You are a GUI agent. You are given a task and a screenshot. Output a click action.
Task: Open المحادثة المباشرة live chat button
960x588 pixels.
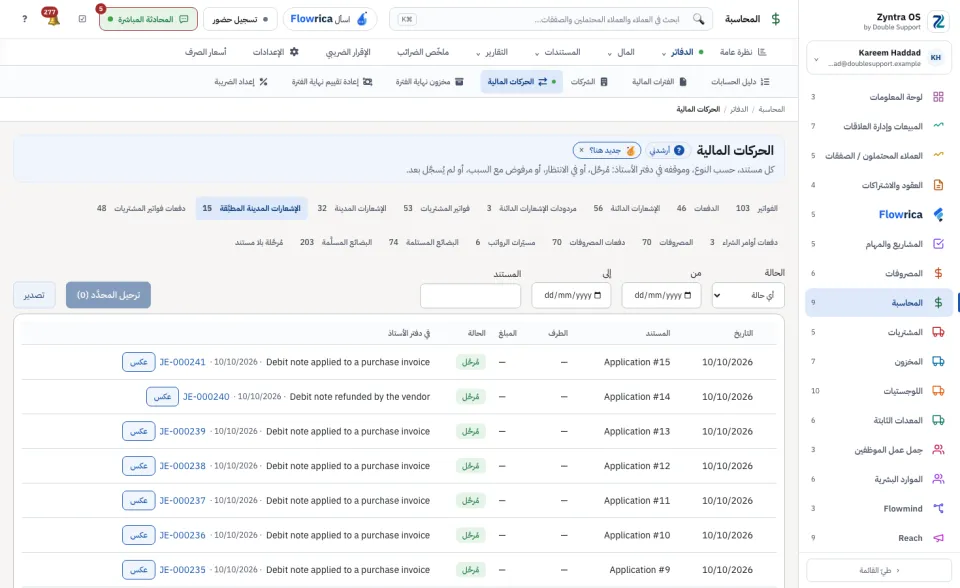pyautogui.click(x=148, y=19)
